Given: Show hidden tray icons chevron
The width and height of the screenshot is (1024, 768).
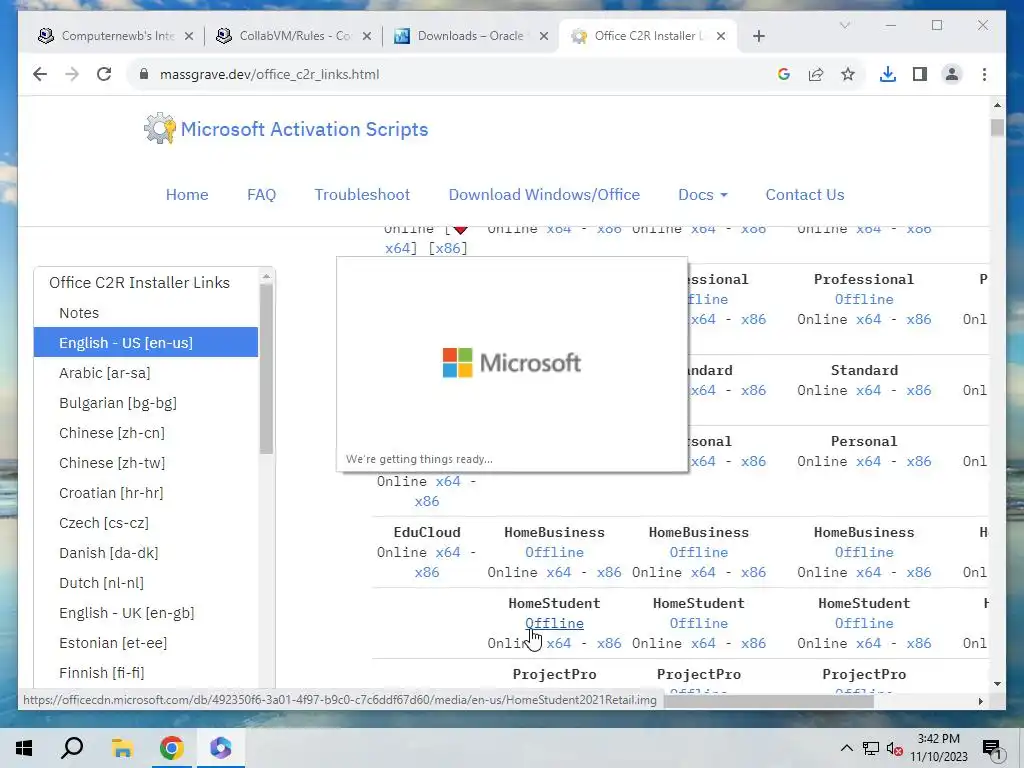Looking at the screenshot, I should point(846,748).
